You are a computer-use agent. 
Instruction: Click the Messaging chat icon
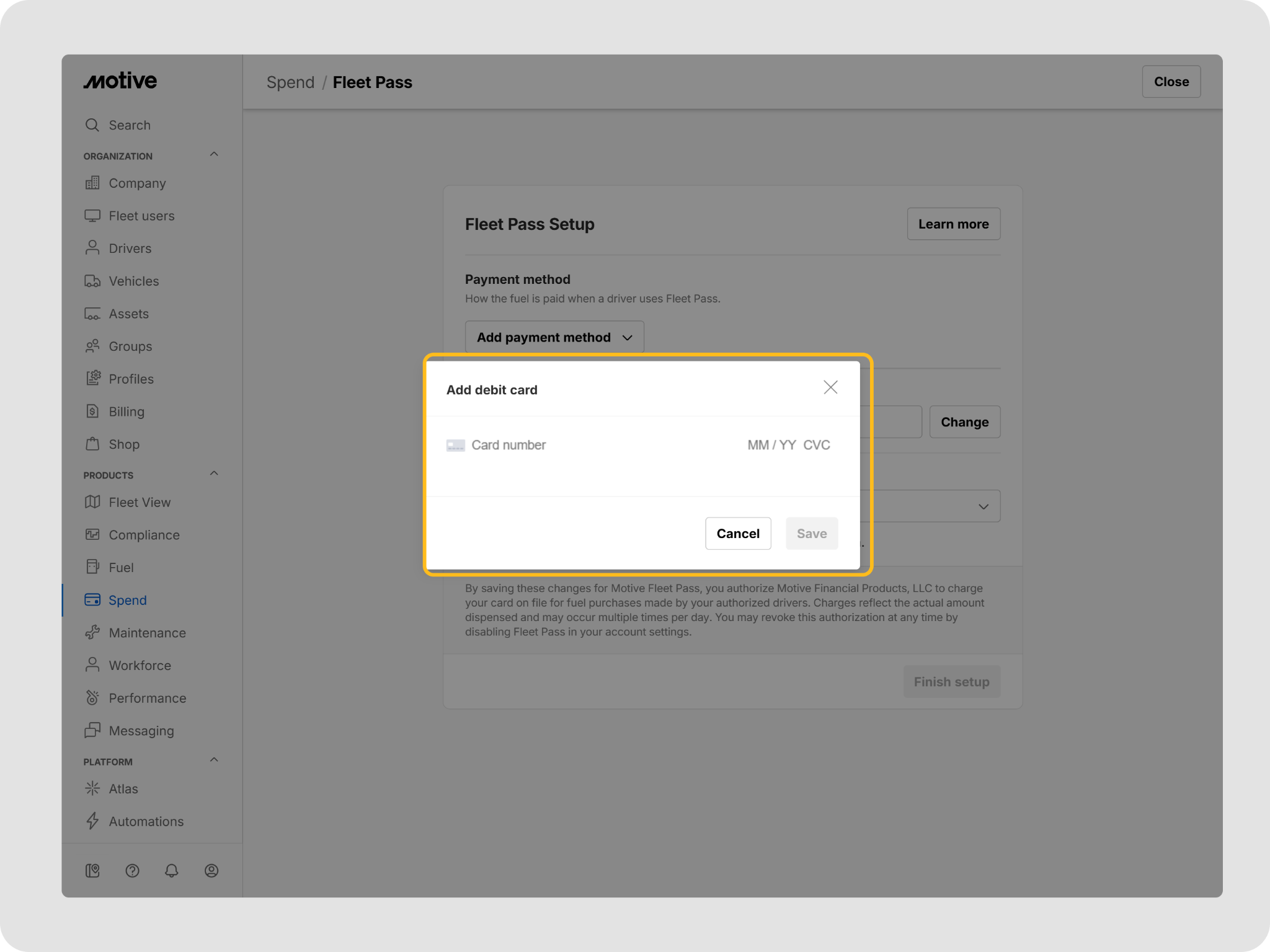[x=92, y=730]
